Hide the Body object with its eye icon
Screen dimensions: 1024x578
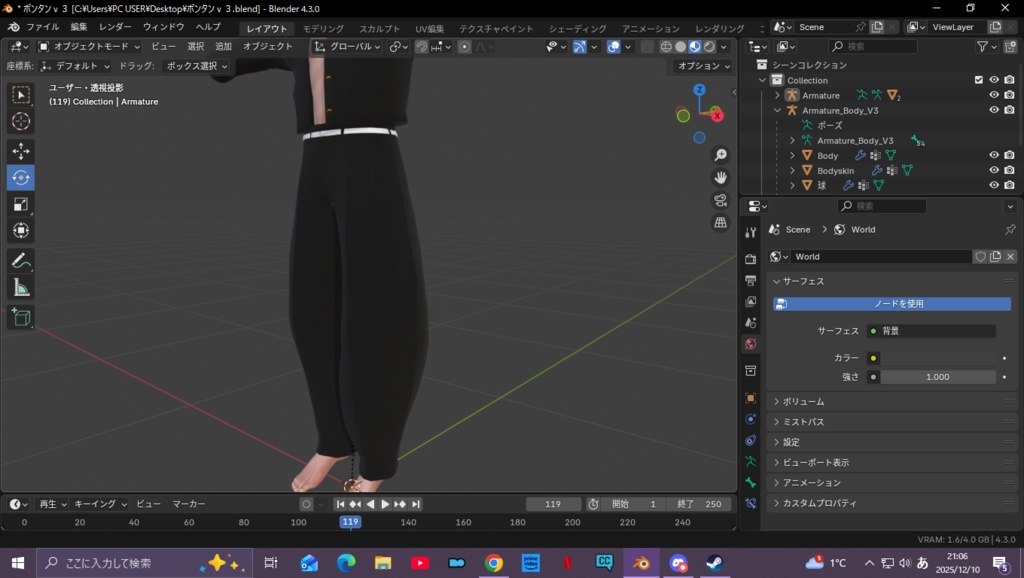[x=994, y=155]
